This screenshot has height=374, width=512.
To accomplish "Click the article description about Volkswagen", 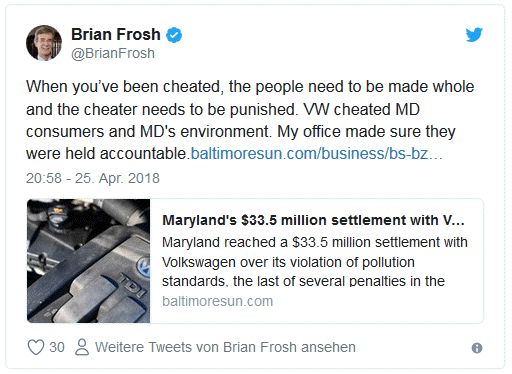I will (x=315, y=262).
